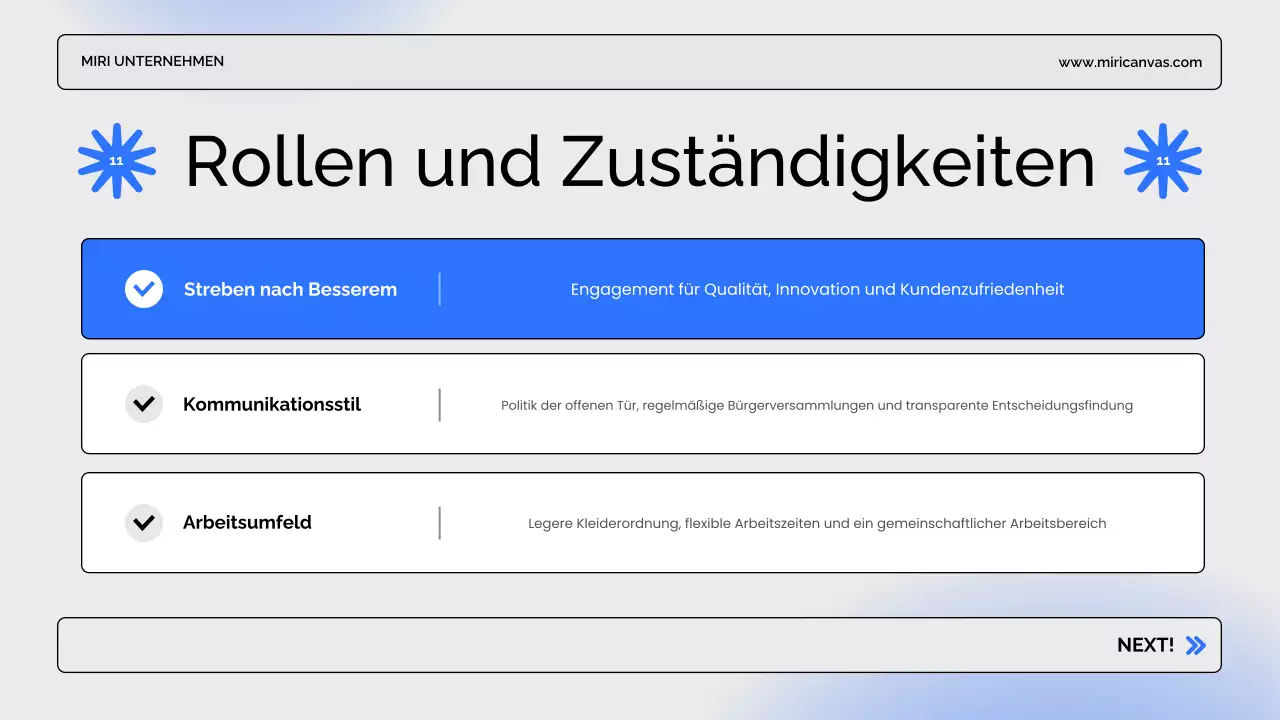Viewport: 1280px width, 720px height.
Task: Click the blue asterisk icon left of the title
Action: tap(116, 160)
